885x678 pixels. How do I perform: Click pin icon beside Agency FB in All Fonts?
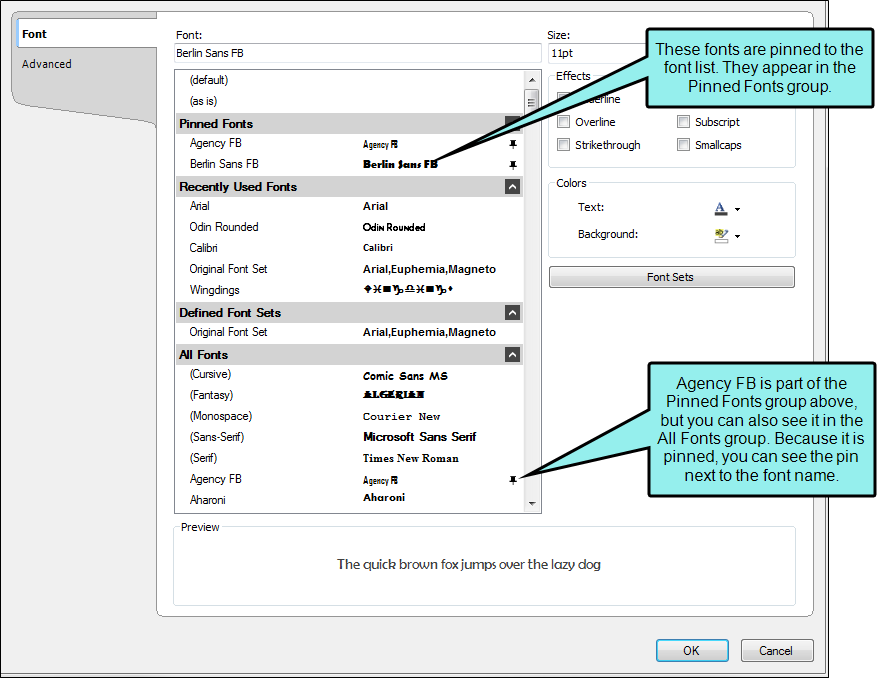coord(512,480)
